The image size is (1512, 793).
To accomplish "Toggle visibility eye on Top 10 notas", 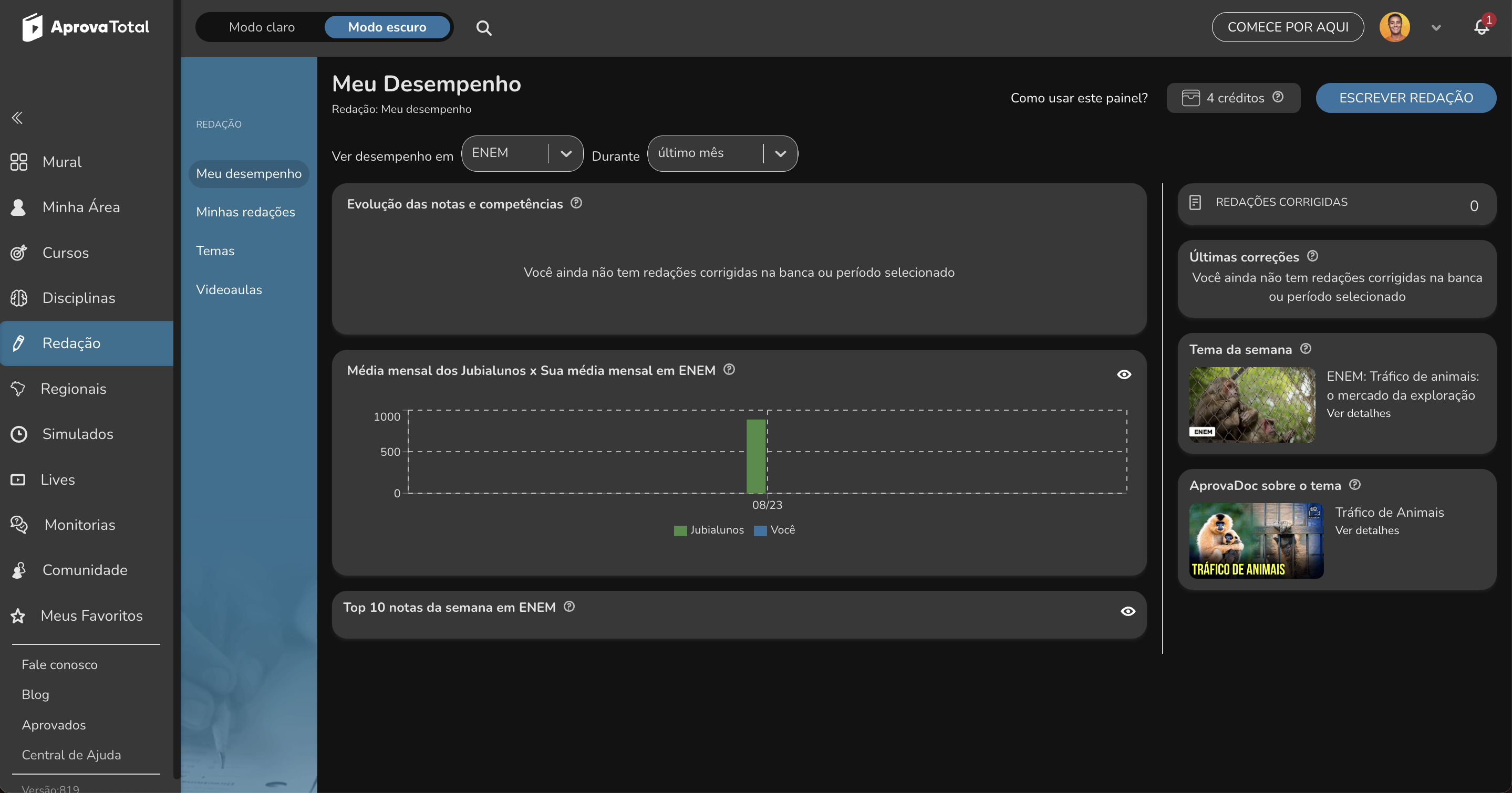I will point(1128,611).
